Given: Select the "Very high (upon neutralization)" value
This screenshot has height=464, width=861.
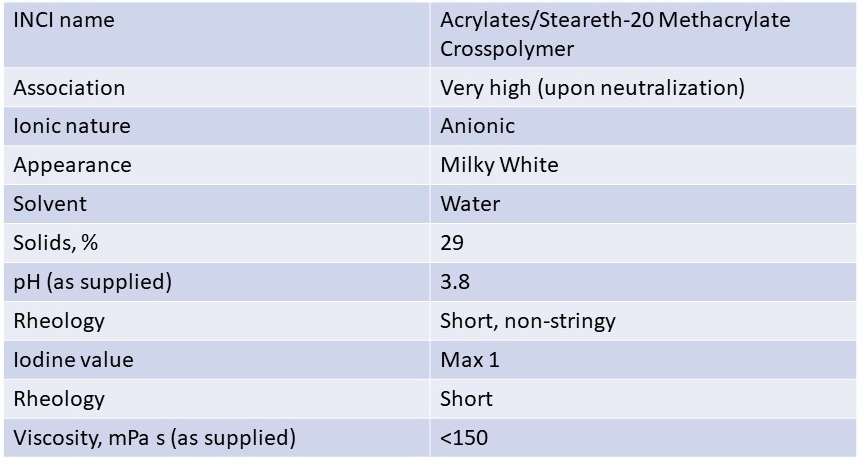Looking at the screenshot, I should pyautogui.click(x=592, y=88).
